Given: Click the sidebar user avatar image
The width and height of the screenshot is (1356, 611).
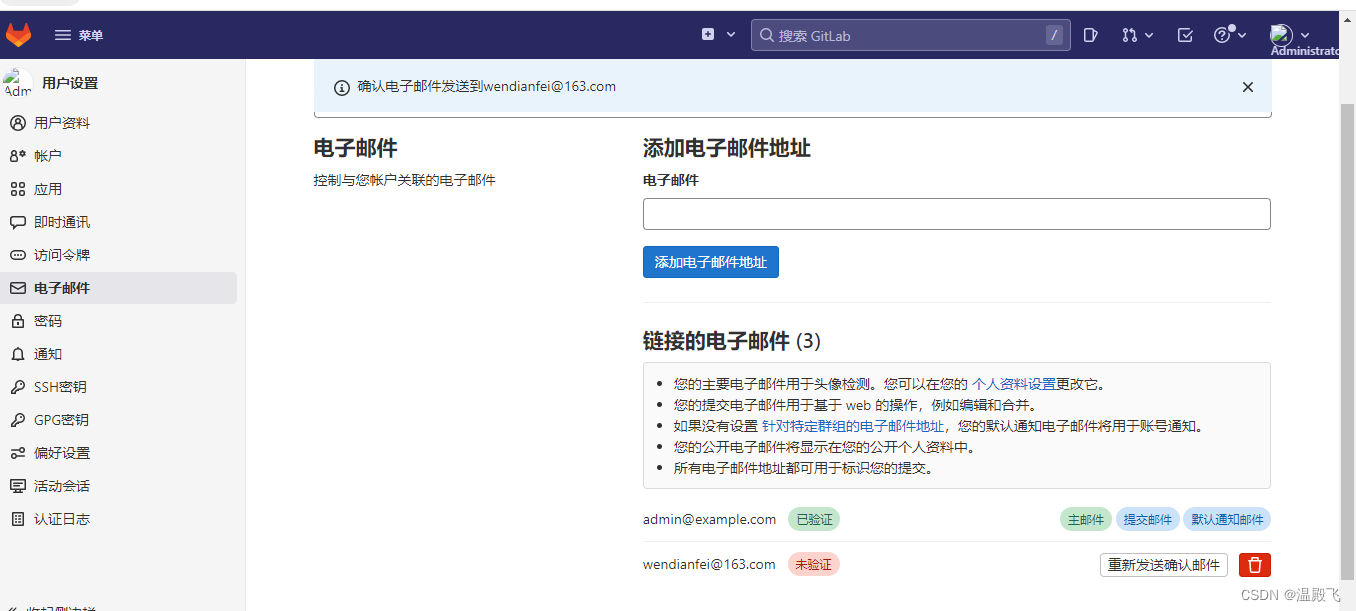Looking at the screenshot, I should (x=18, y=83).
